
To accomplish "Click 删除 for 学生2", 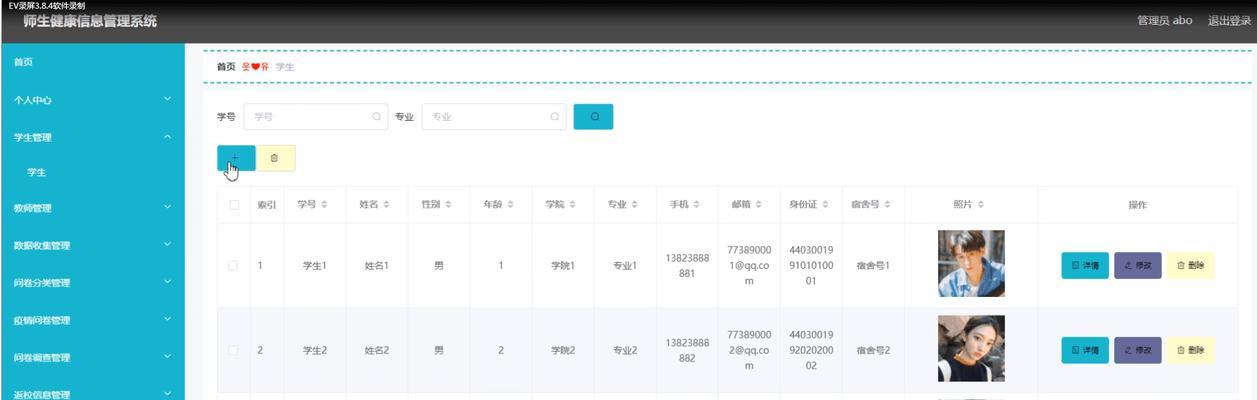I will pyautogui.click(x=1190, y=350).
